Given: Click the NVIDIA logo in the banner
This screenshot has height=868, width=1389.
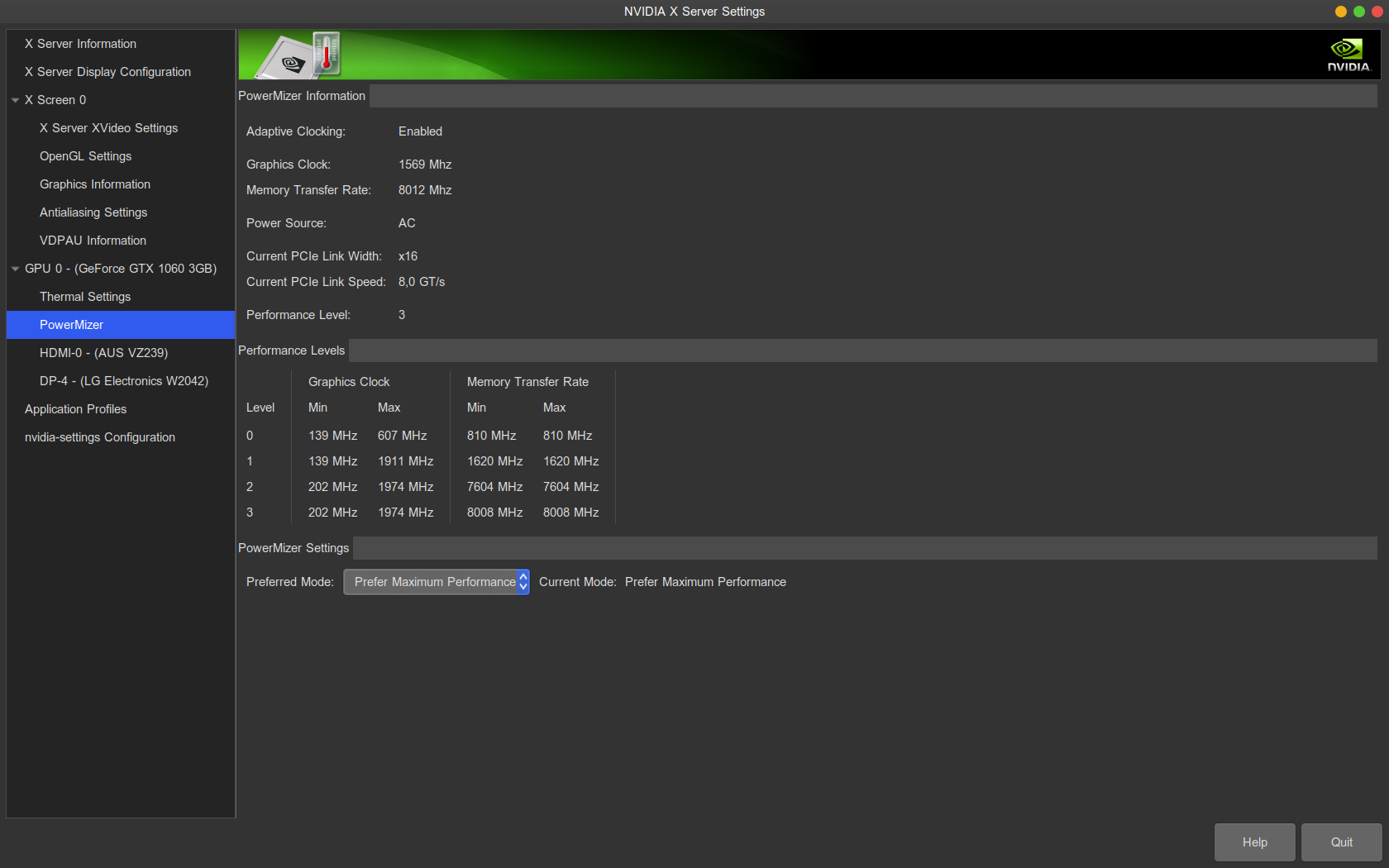Looking at the screenshot, I should point(1348,55).
